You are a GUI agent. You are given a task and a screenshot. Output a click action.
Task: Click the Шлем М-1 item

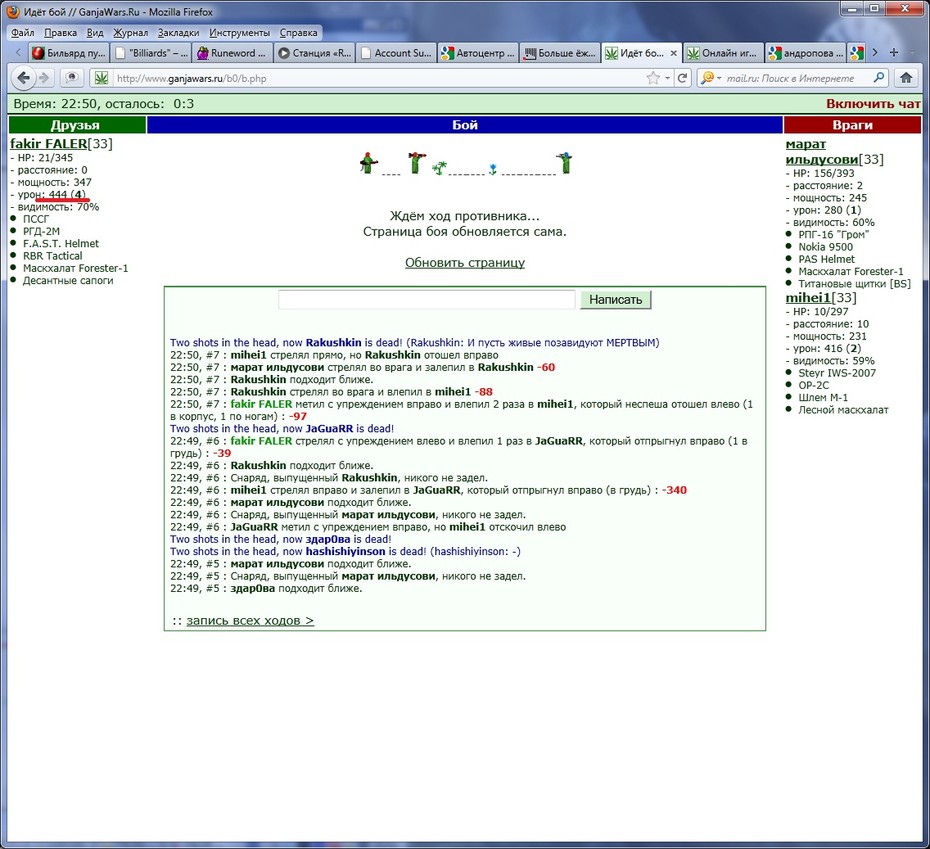tap(823, 398)
